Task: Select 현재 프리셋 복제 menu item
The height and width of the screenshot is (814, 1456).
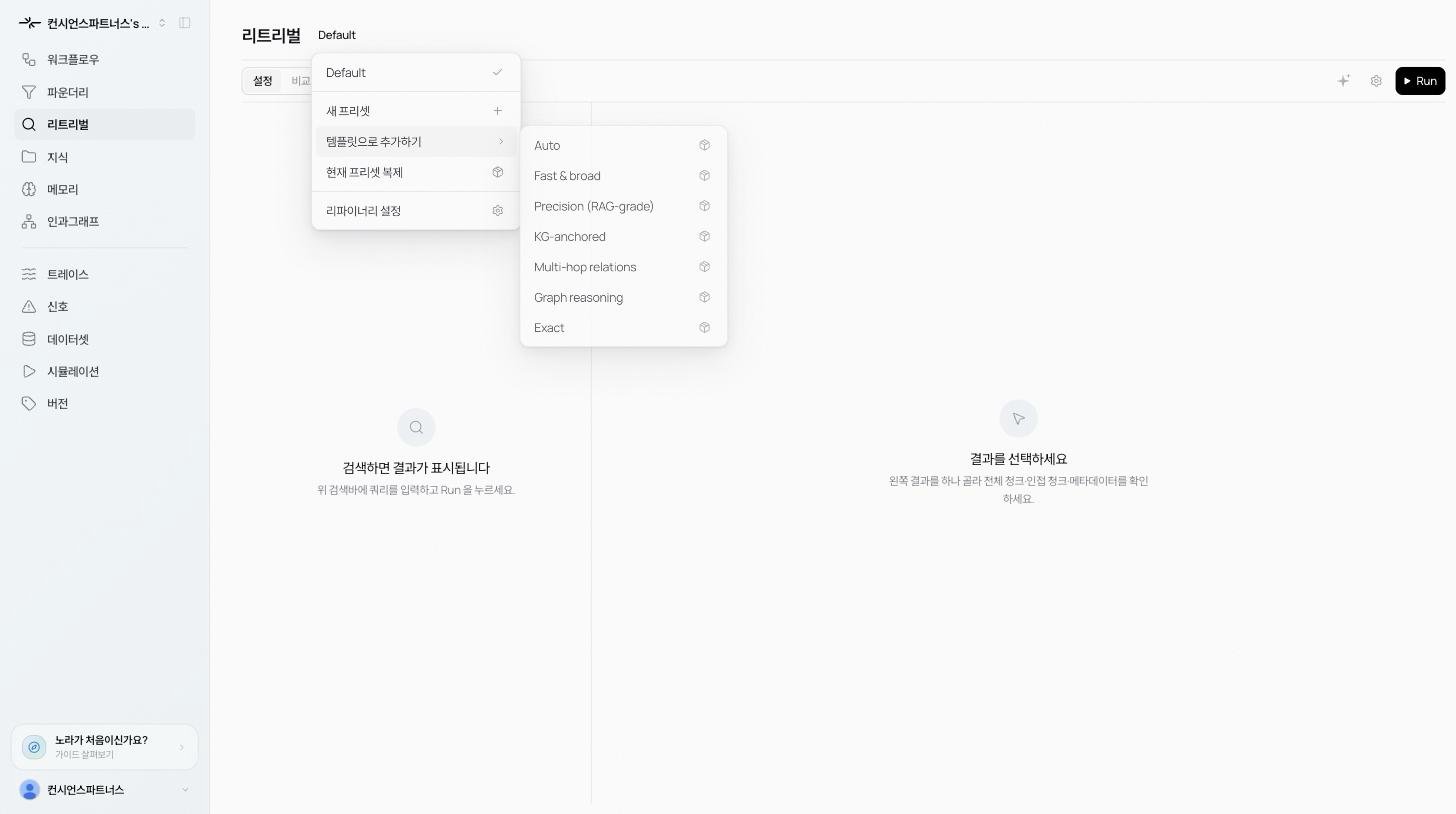Action: (416, 172)
